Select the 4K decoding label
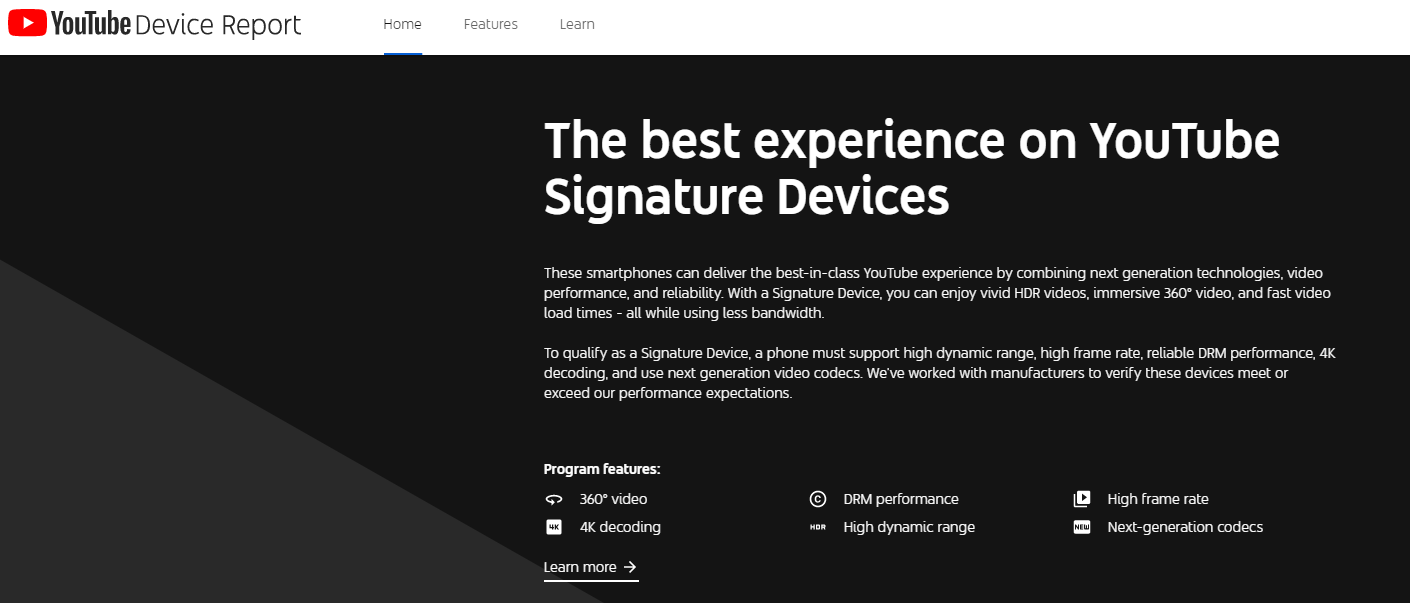The width and height of the screenshot is (1410, 603). [620, 527]
